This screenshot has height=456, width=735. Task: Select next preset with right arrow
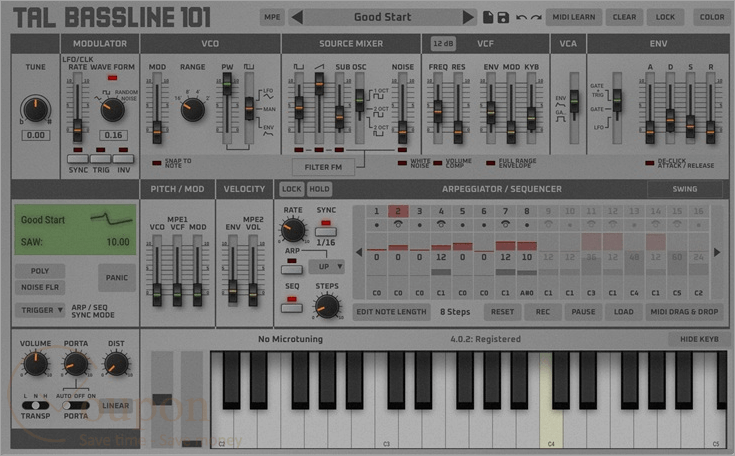468,17
